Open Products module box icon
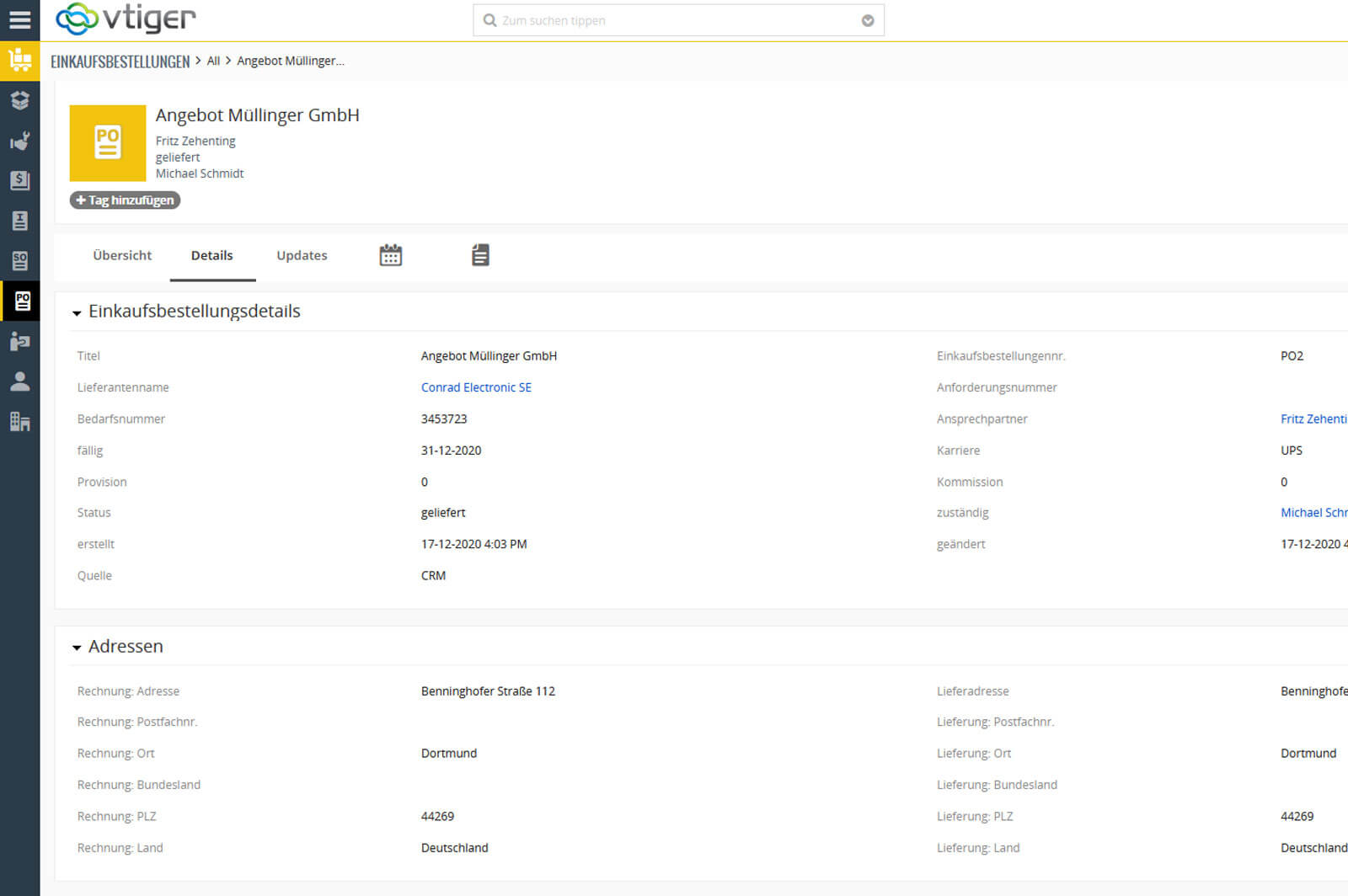1348x896 pixels. click(x=19, y=101)
